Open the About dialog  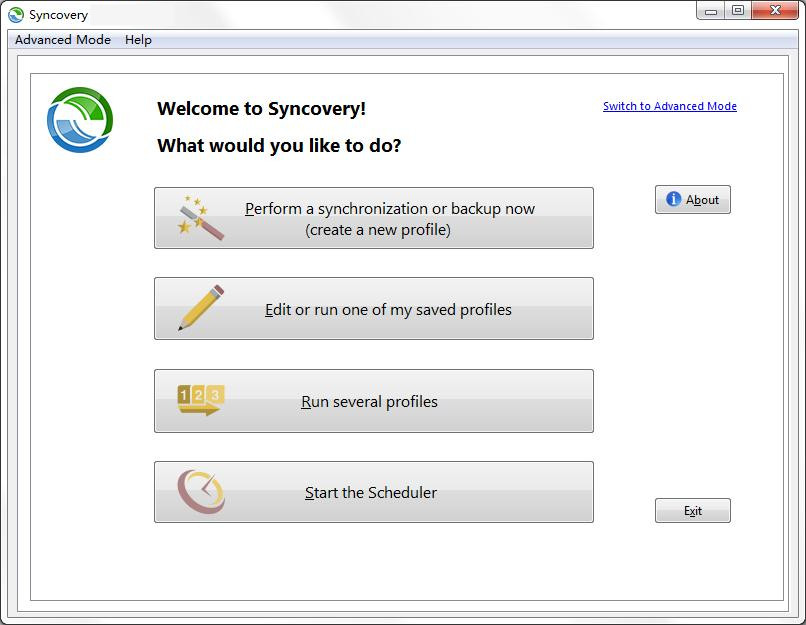click(x=692, y=199)
